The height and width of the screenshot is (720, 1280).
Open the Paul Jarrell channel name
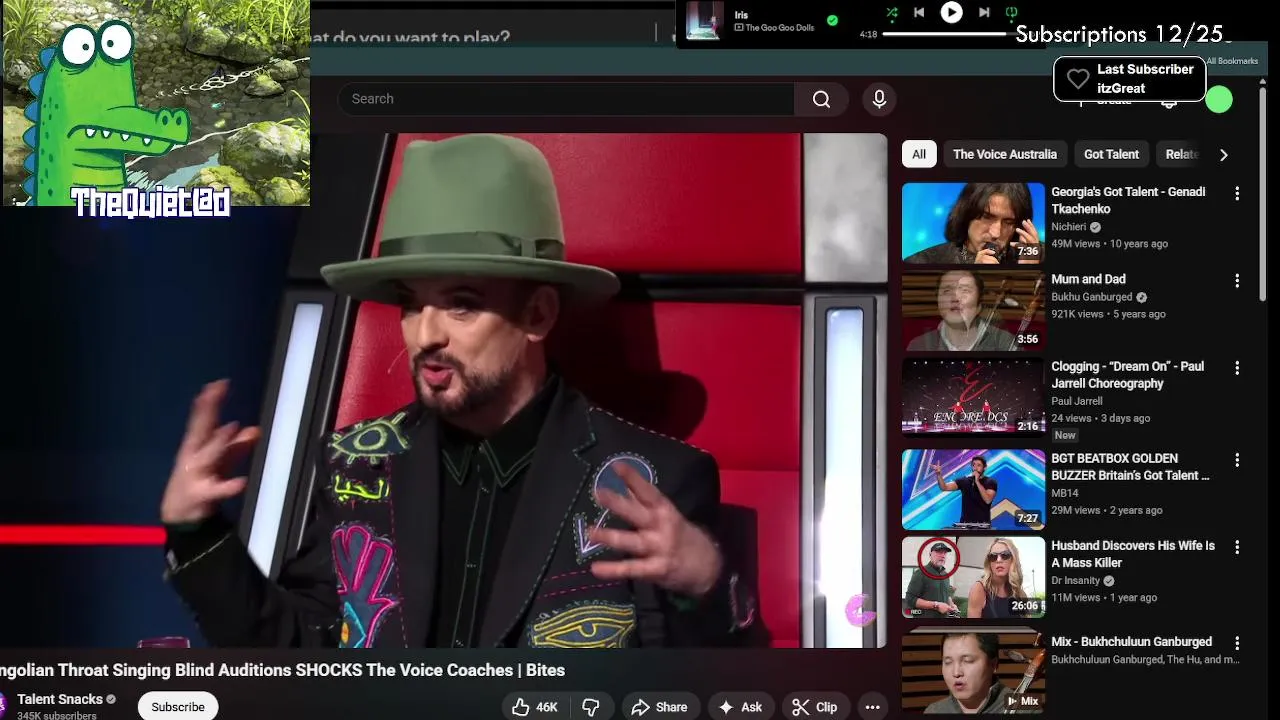[x=1077, y=401]
